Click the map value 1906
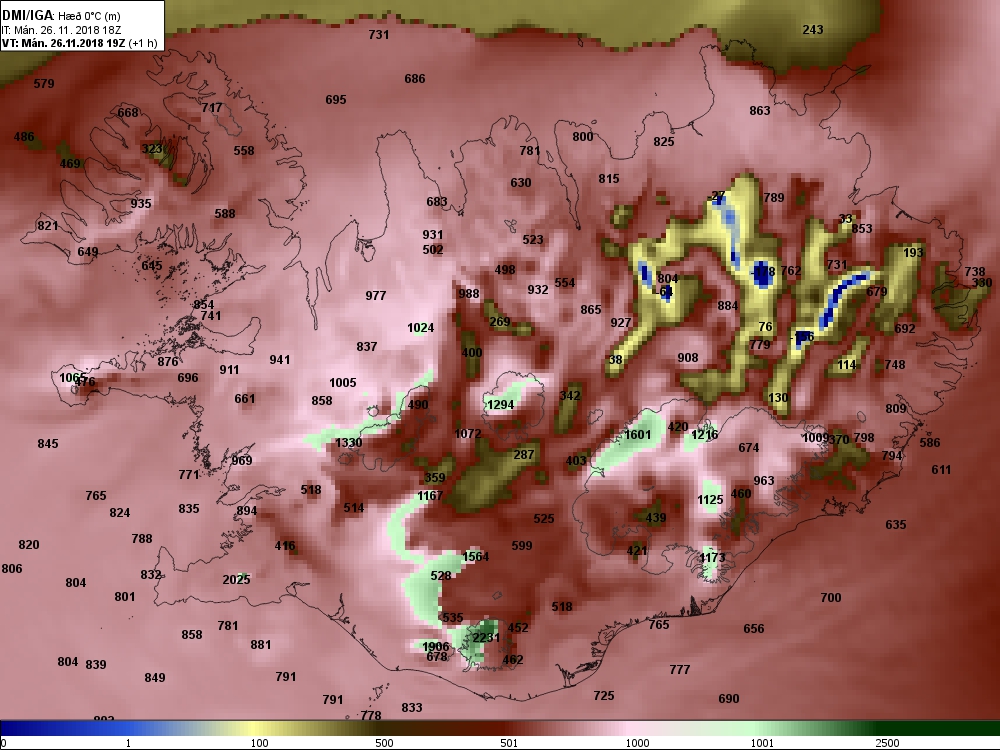The image size is (1000, 750). tap(436, 647)
